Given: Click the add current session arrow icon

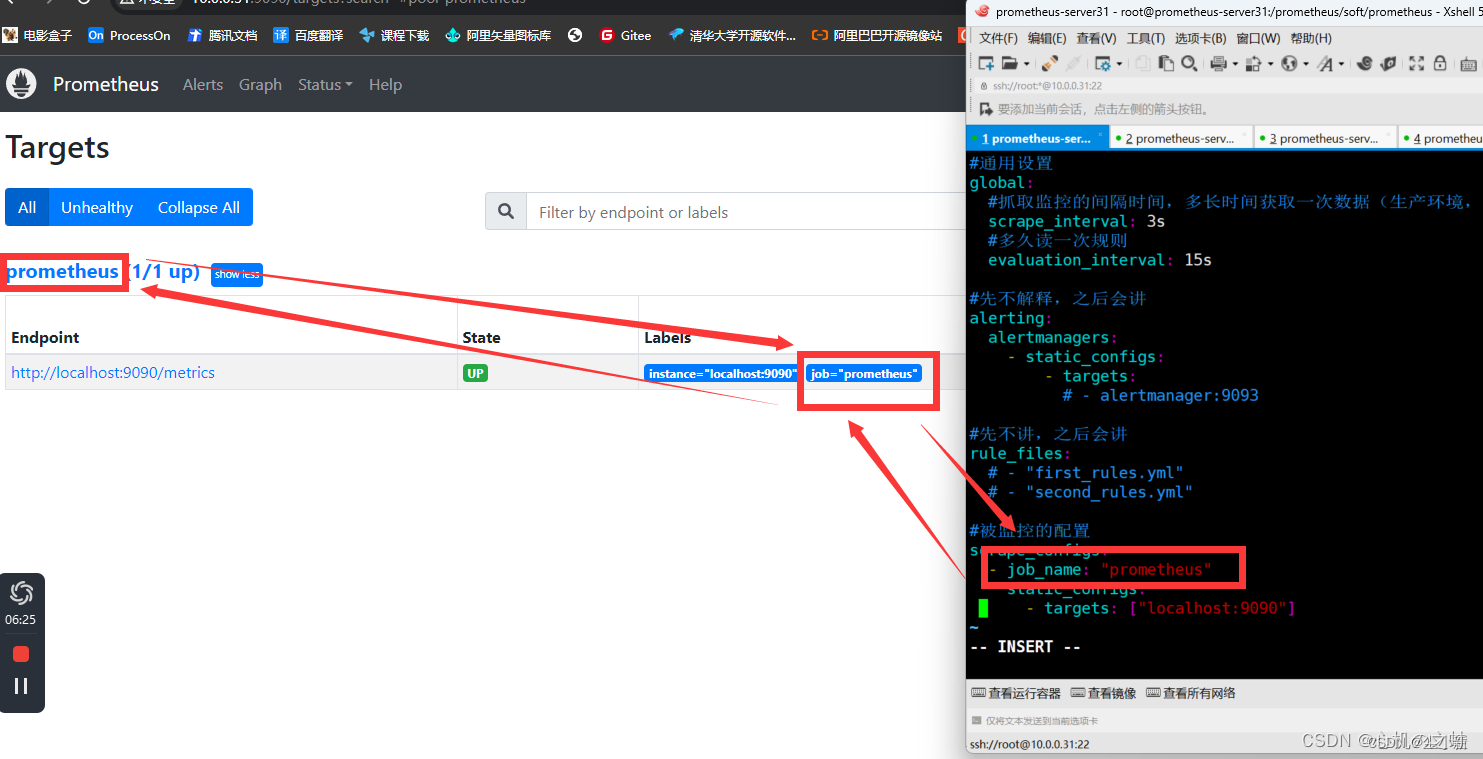Looking at the screenshot, I should click(986, 109).
